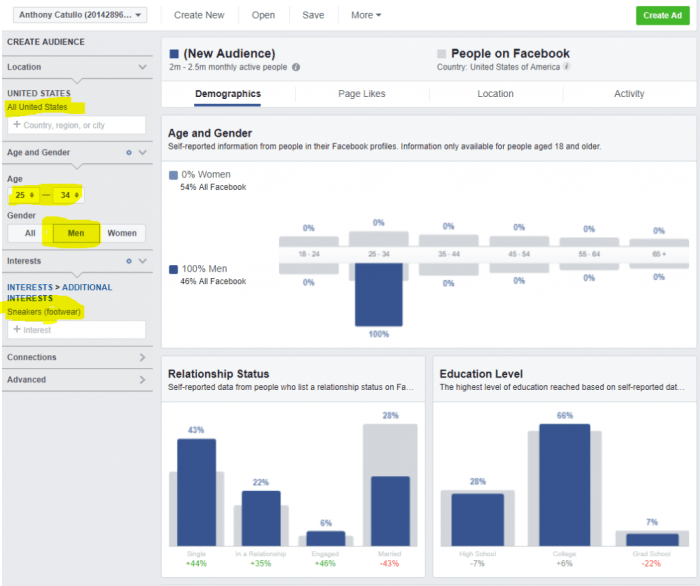
Task: Expand the Advanced section
Action: 77,379
